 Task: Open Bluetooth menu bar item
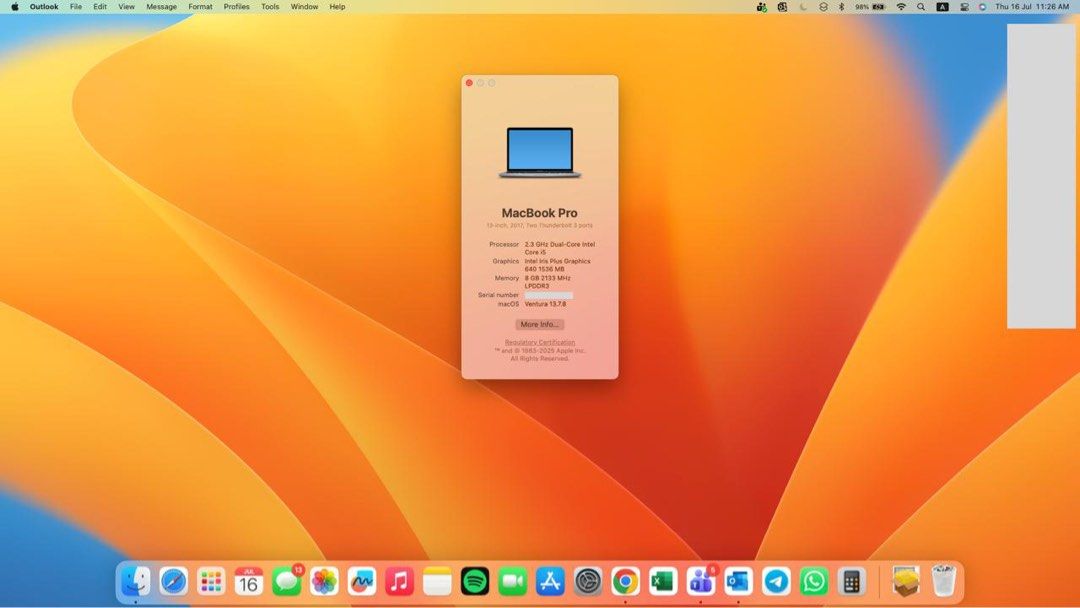pos(841,7)
